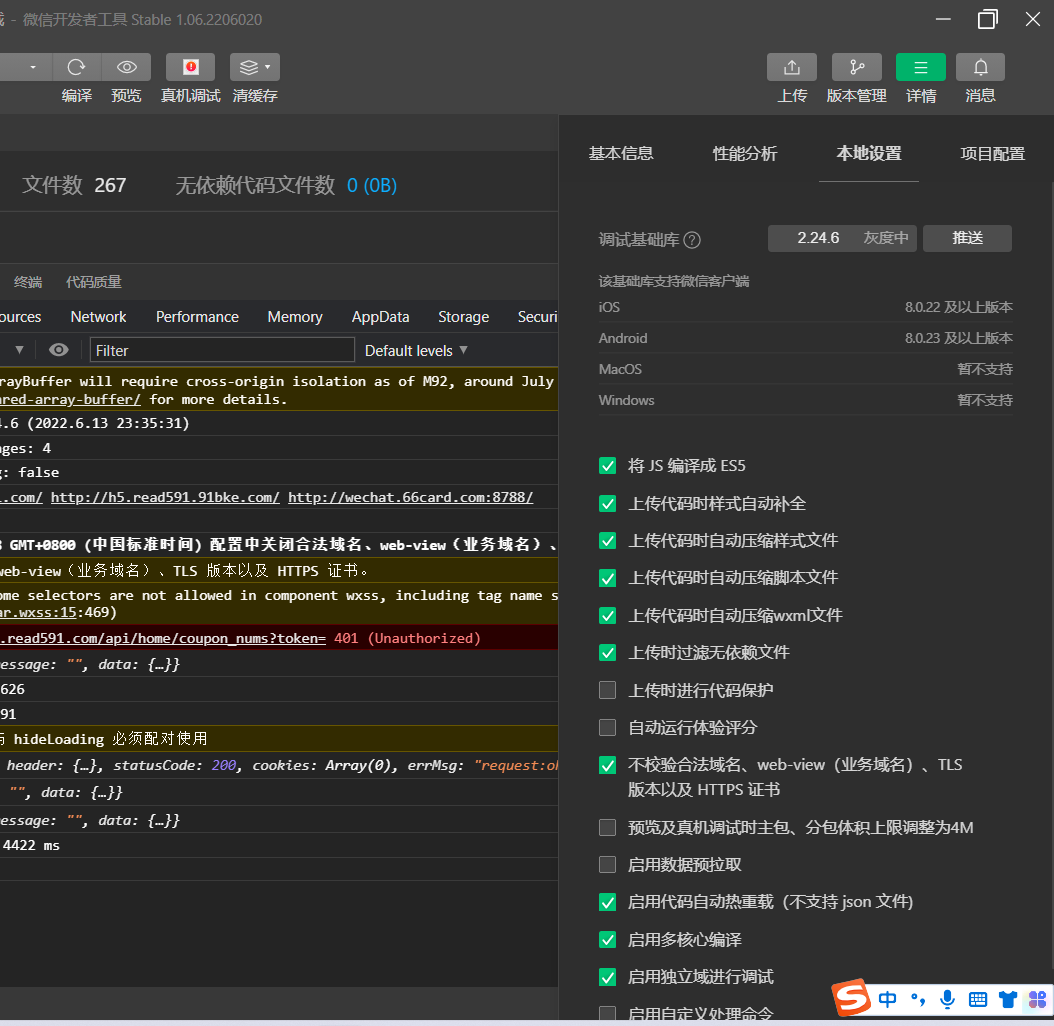Toggle 不校验合法域名 checkbox
The width and height of the screenshot is (1054, 1026).
pyautogui.click(x=608, y=765)
